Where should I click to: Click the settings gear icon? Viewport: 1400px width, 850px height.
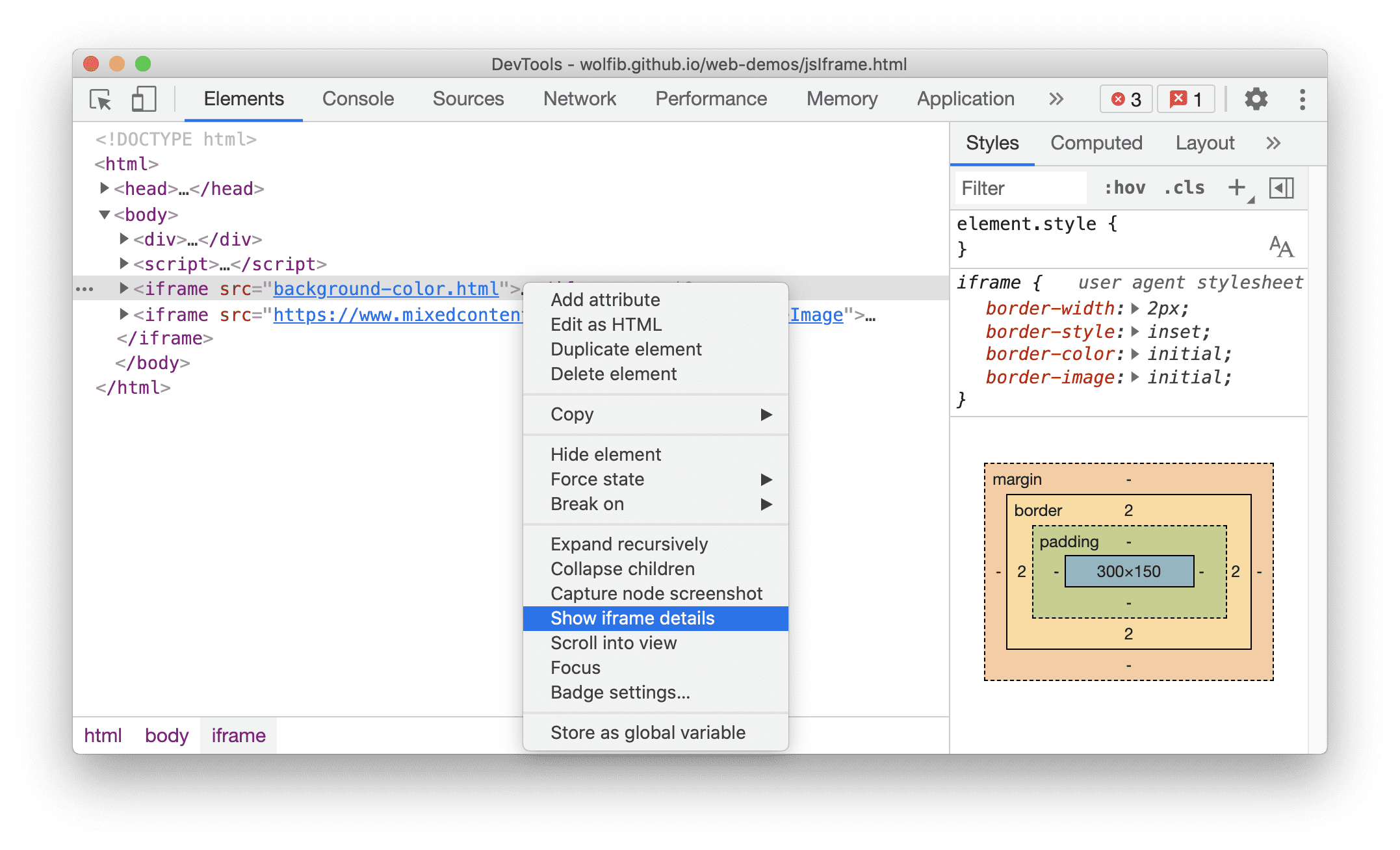tap(1254, 99)
